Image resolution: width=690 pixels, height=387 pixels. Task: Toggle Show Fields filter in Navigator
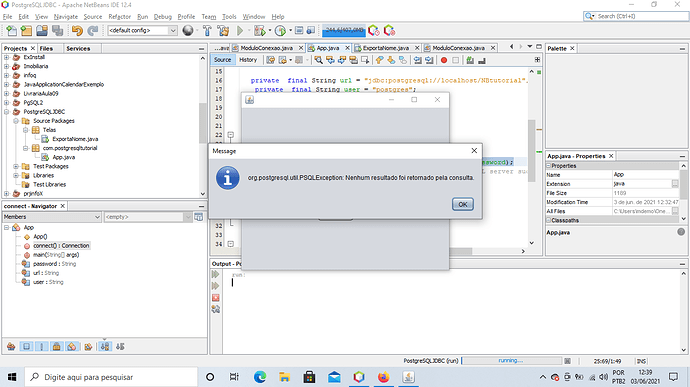pos(26,346)
